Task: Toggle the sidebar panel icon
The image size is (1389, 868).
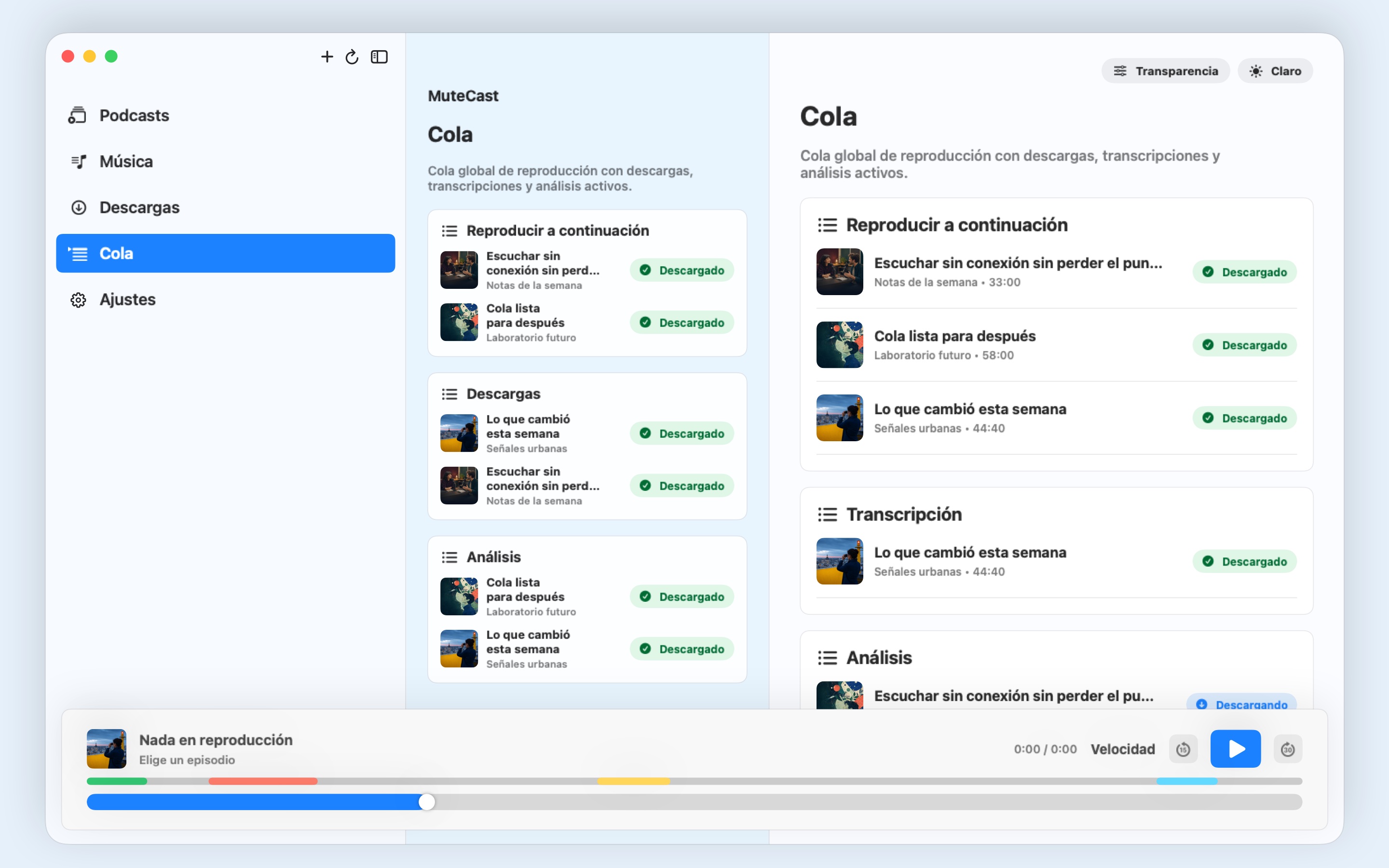Action: click(x=380, y=56)
